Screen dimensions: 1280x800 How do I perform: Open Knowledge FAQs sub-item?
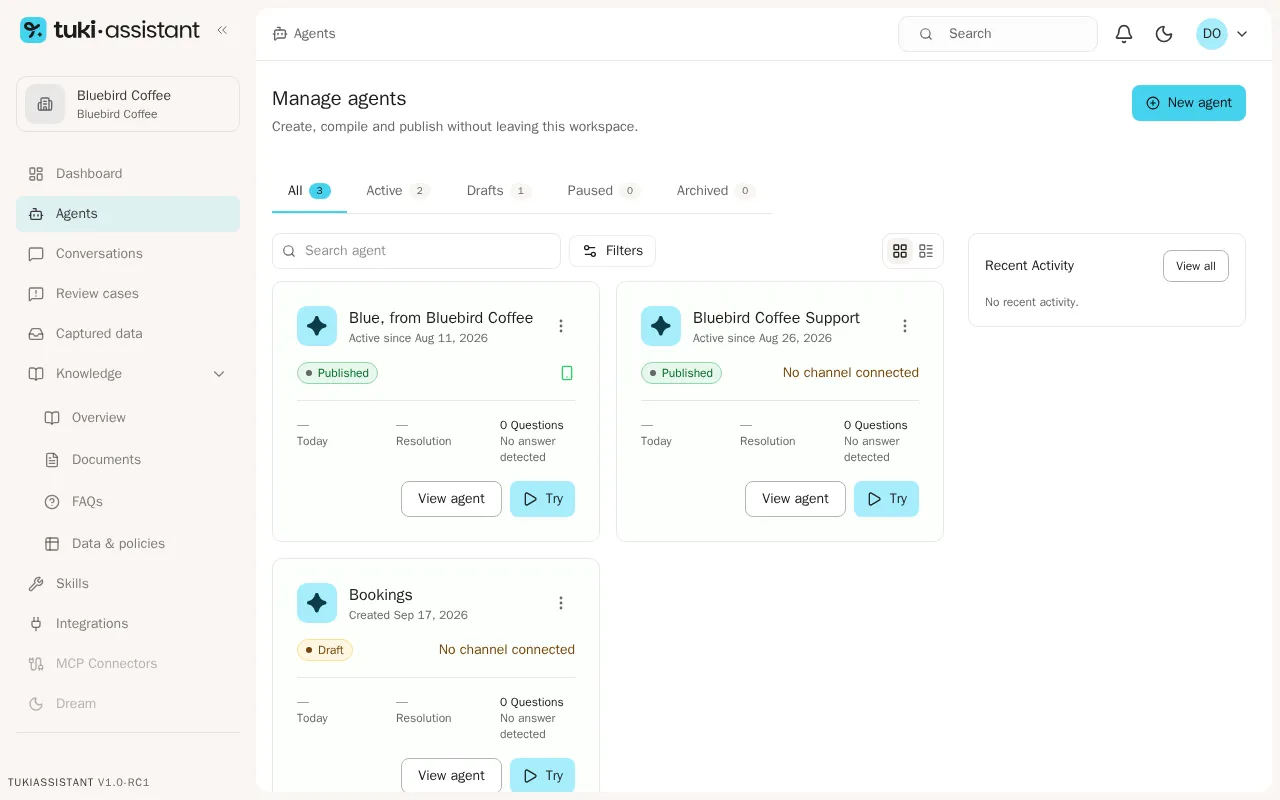click(x=136, y=502)
